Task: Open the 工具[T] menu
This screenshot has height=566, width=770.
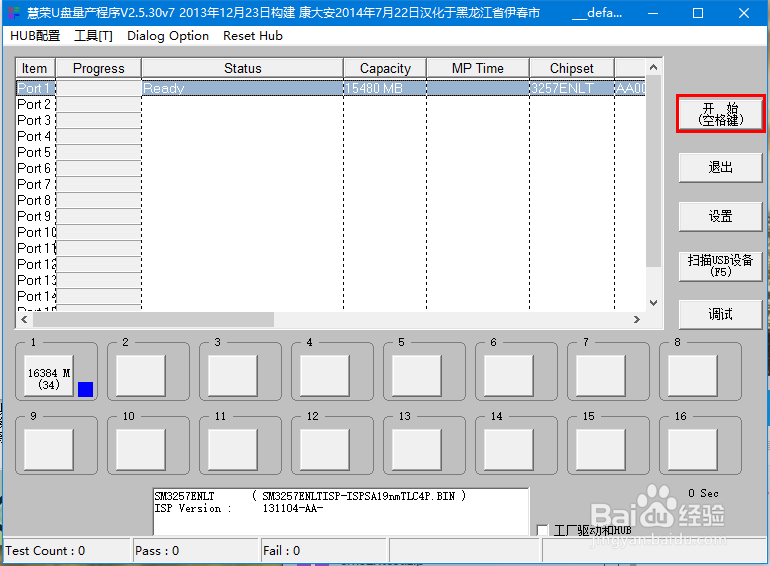Action: click(93, 36)
